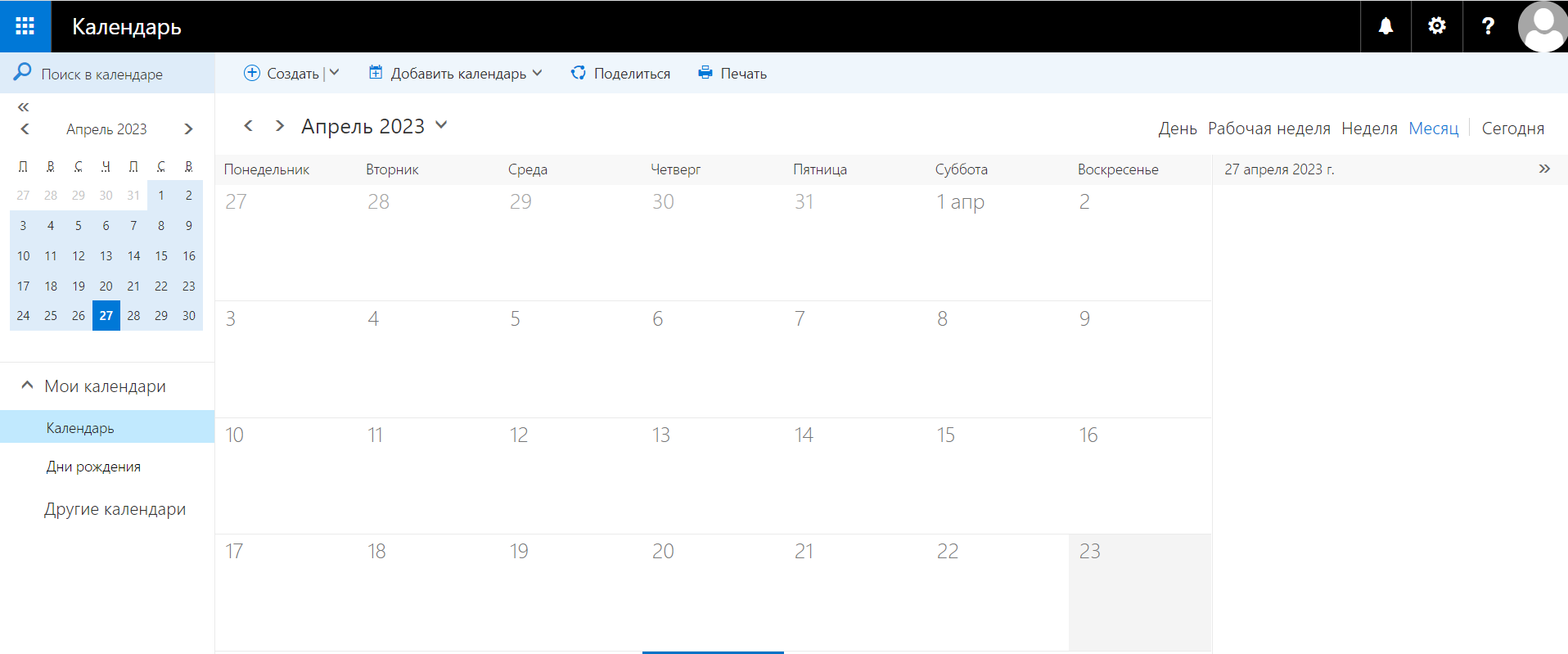Click the help question mark icon
The image size is (1568, 654).
(1488, 26)
